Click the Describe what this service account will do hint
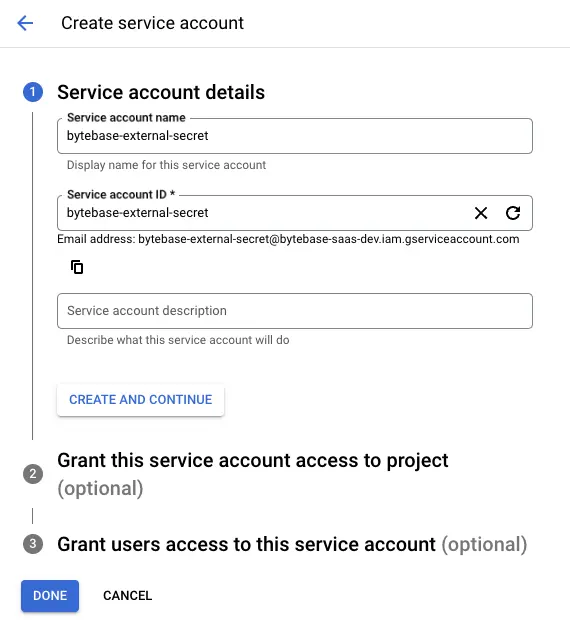 tap(178, 340)
